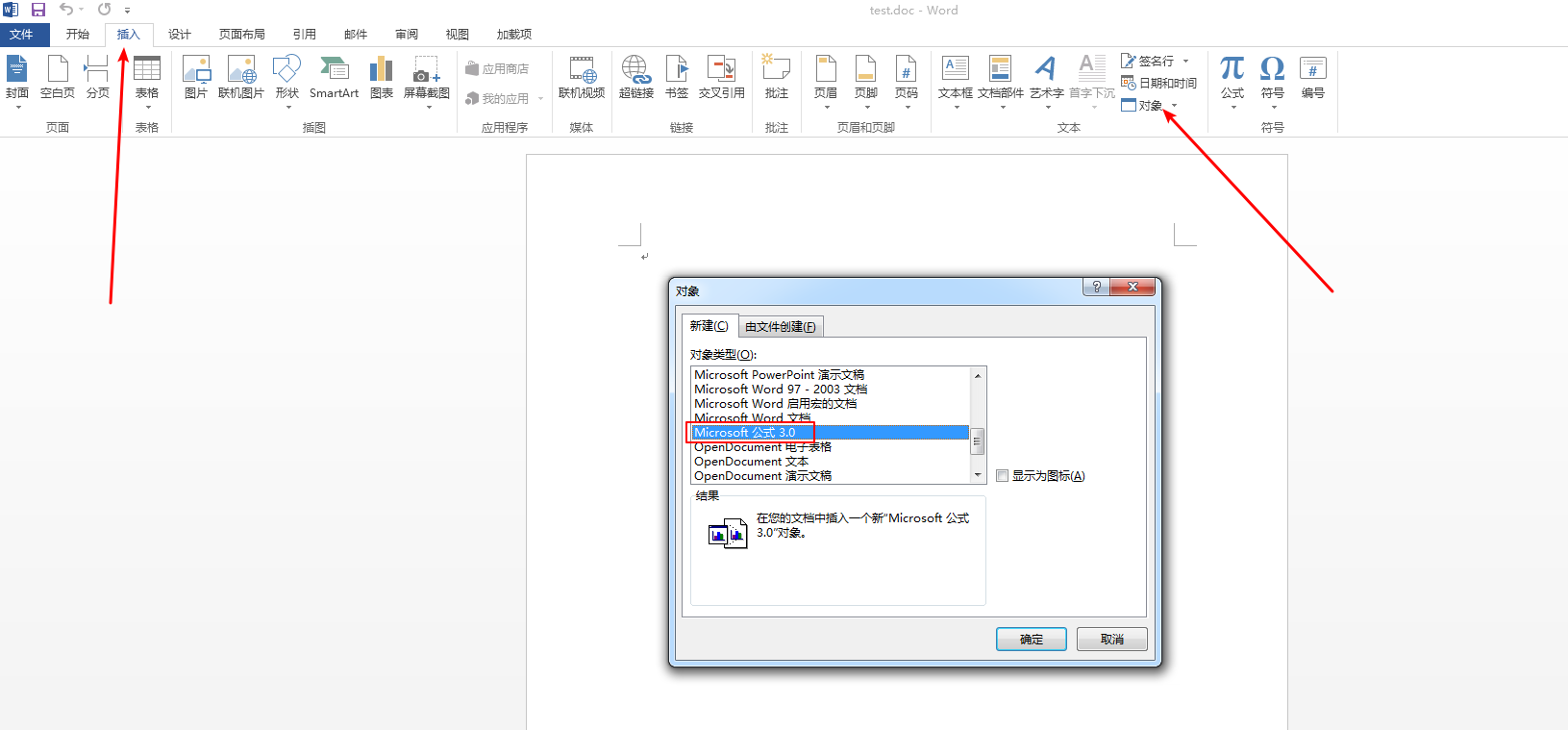Open Quick Parts (文档部件)
Viewport: 1568px width, 730px height.
tap(1001, 82)
